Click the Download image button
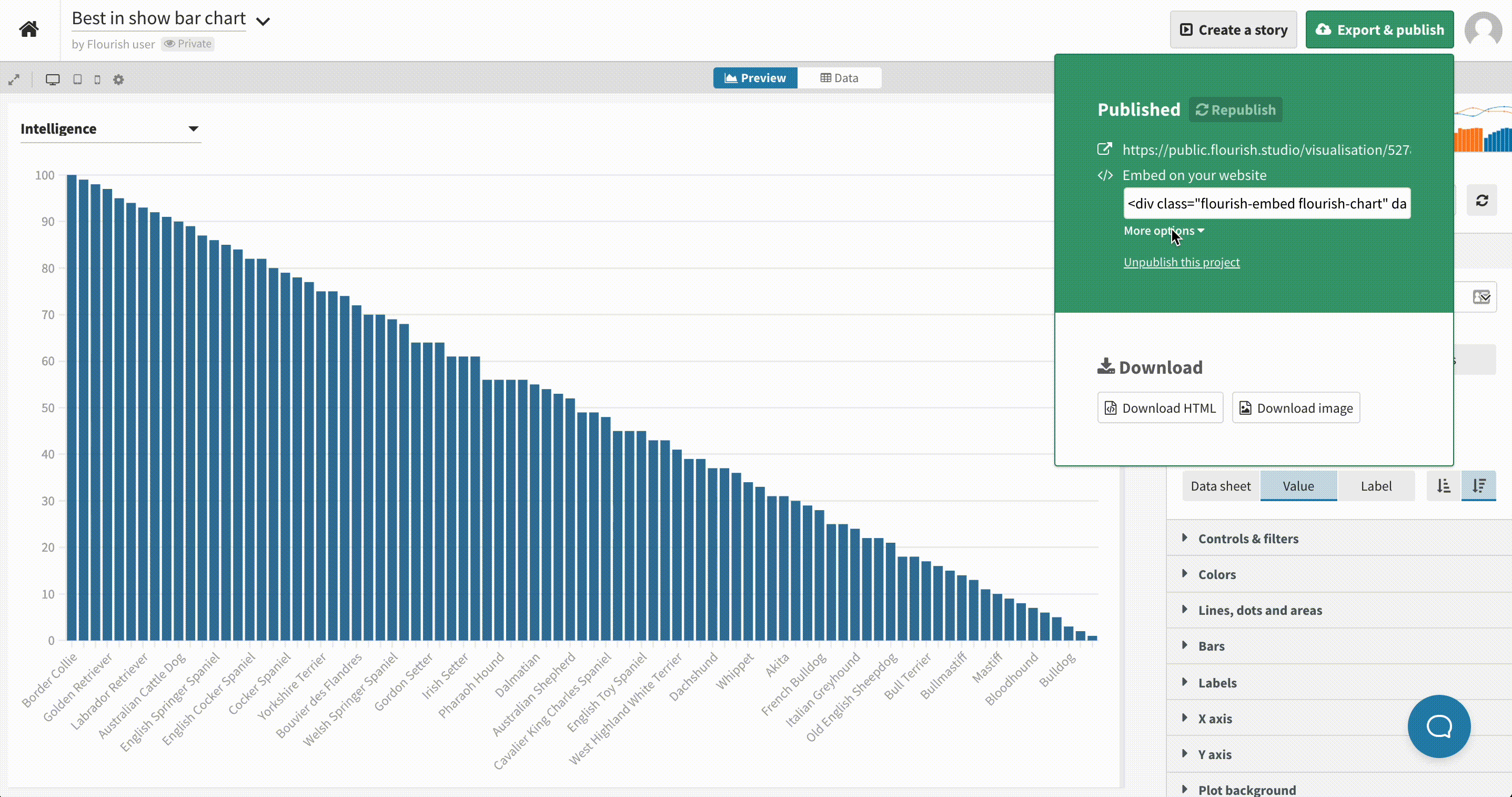 [x=1295, y=407]
